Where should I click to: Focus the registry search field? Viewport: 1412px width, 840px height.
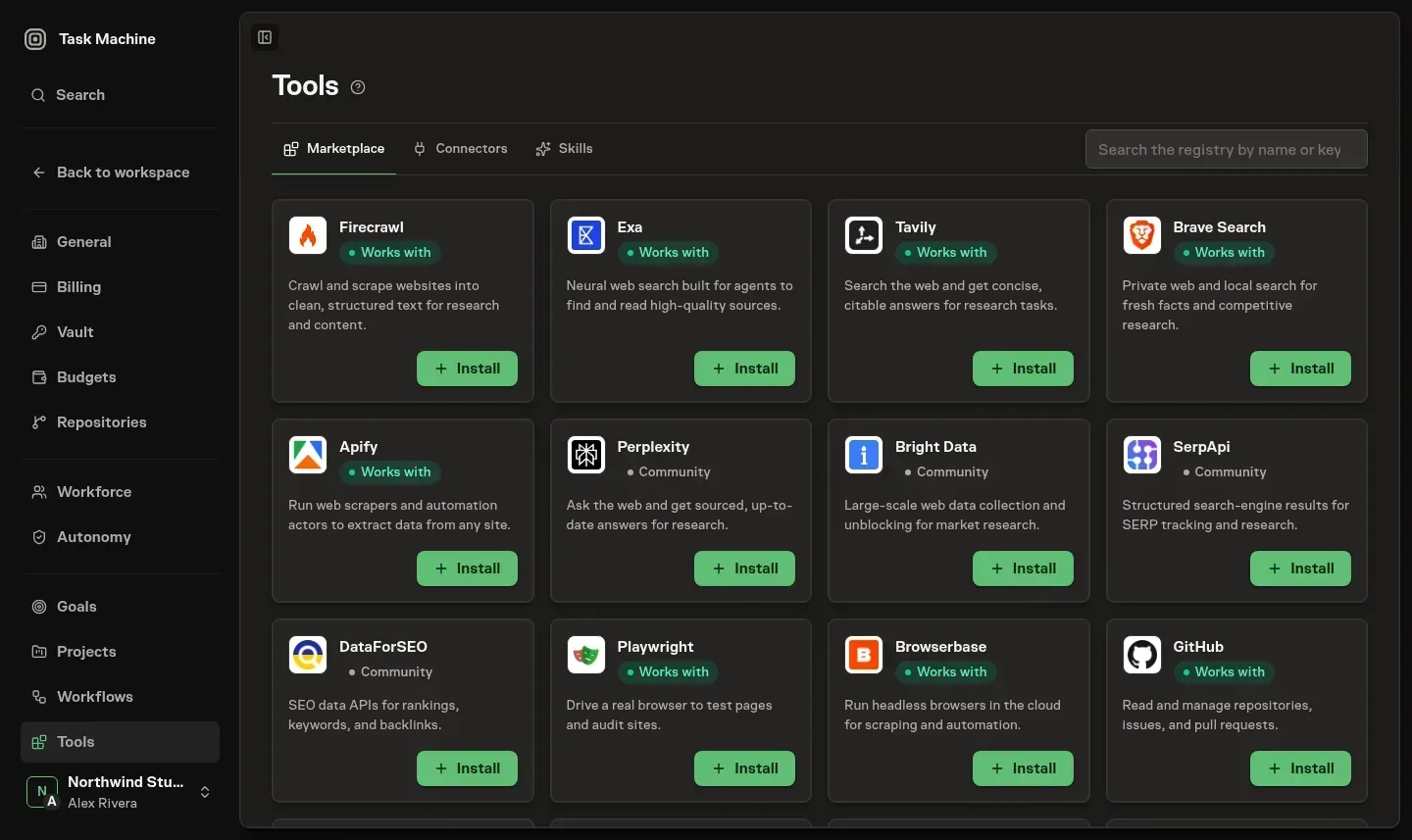[1227, 149]
